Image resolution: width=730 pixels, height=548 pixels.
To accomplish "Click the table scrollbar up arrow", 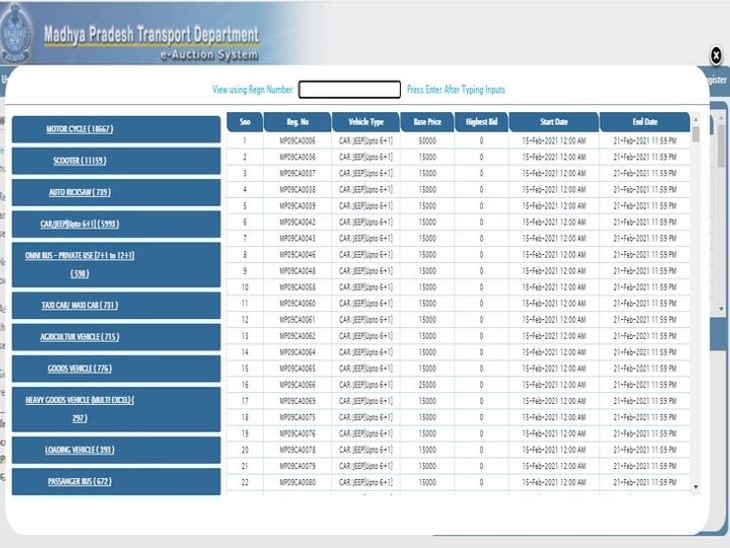I will pos(696,120).
